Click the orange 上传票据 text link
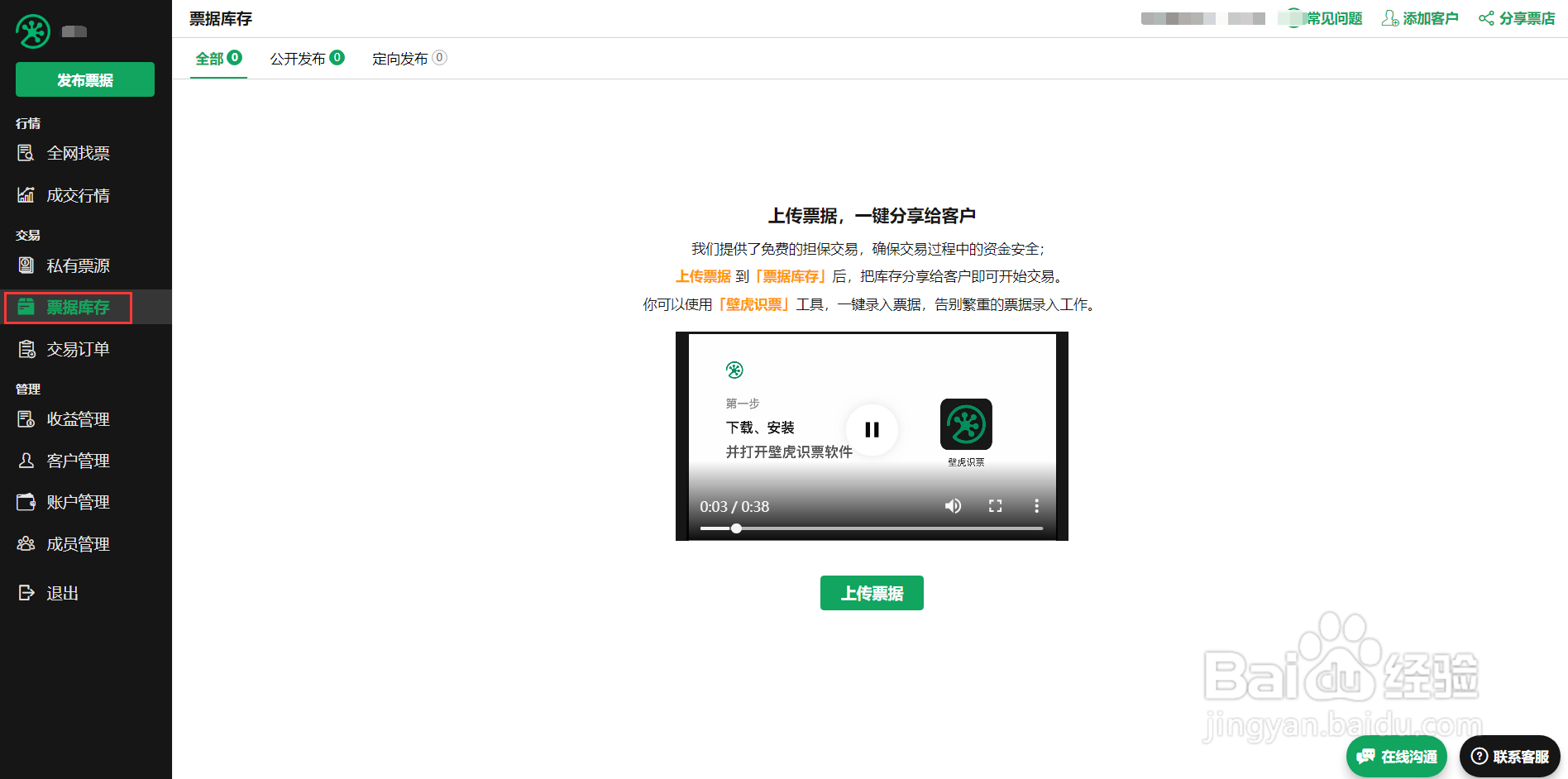1568x779 pixels. (x=703, y=276)
